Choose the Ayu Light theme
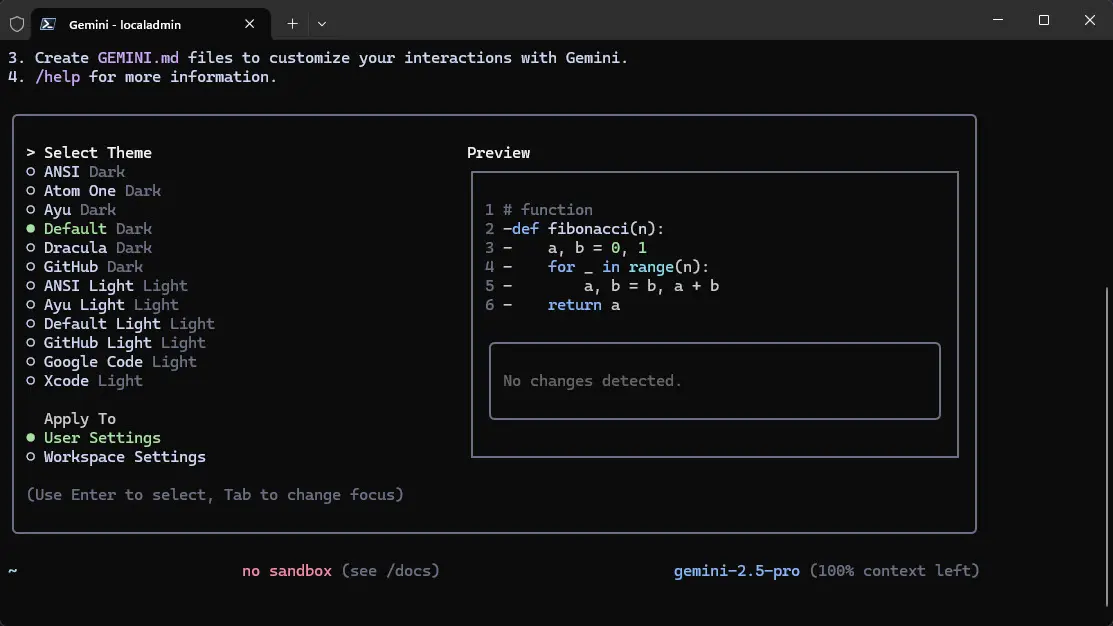This screenshot has width=1113, height=626. (x=102, y=304)
